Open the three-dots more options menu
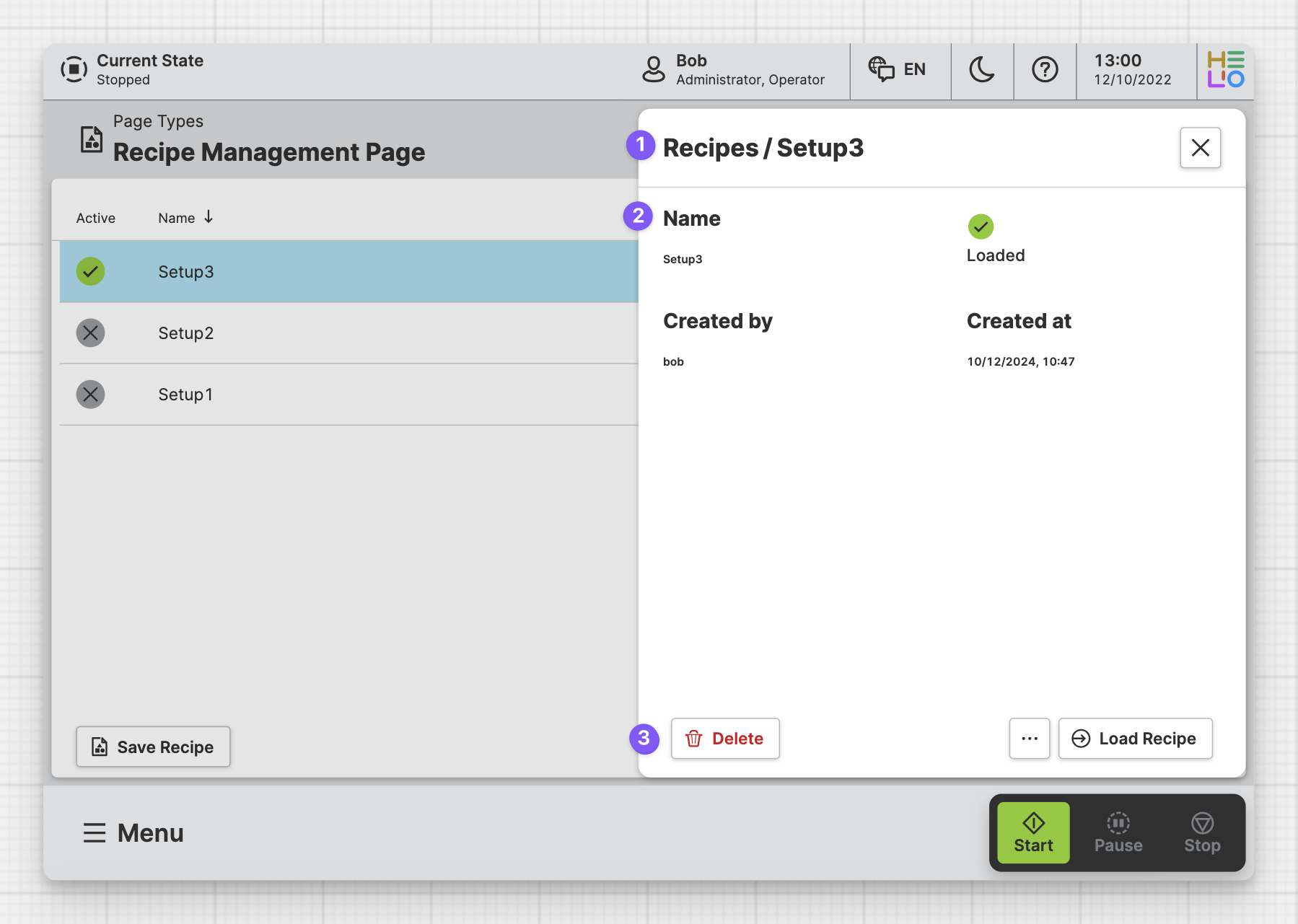The image size is (1298, 924). coord(1029,739)
